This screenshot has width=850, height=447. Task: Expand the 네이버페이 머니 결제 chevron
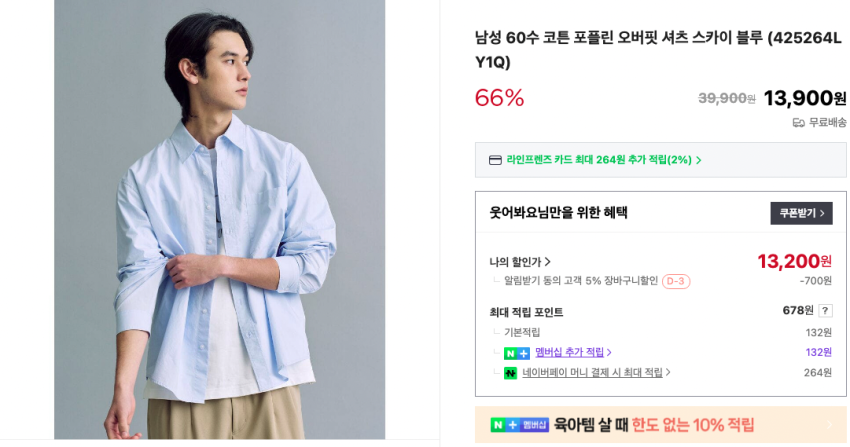tap(668, 373)
